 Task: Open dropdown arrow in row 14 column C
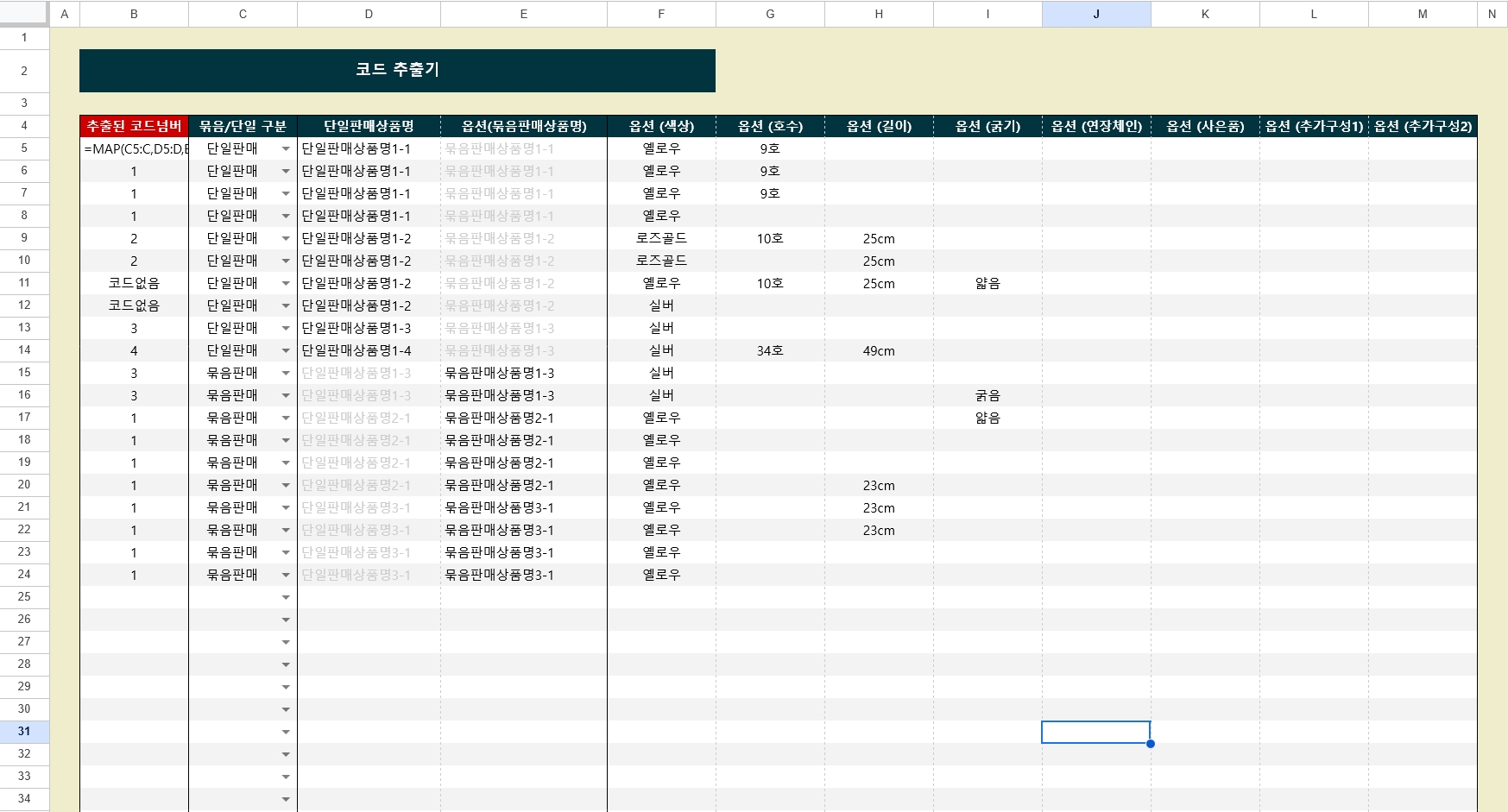[286, 351]
